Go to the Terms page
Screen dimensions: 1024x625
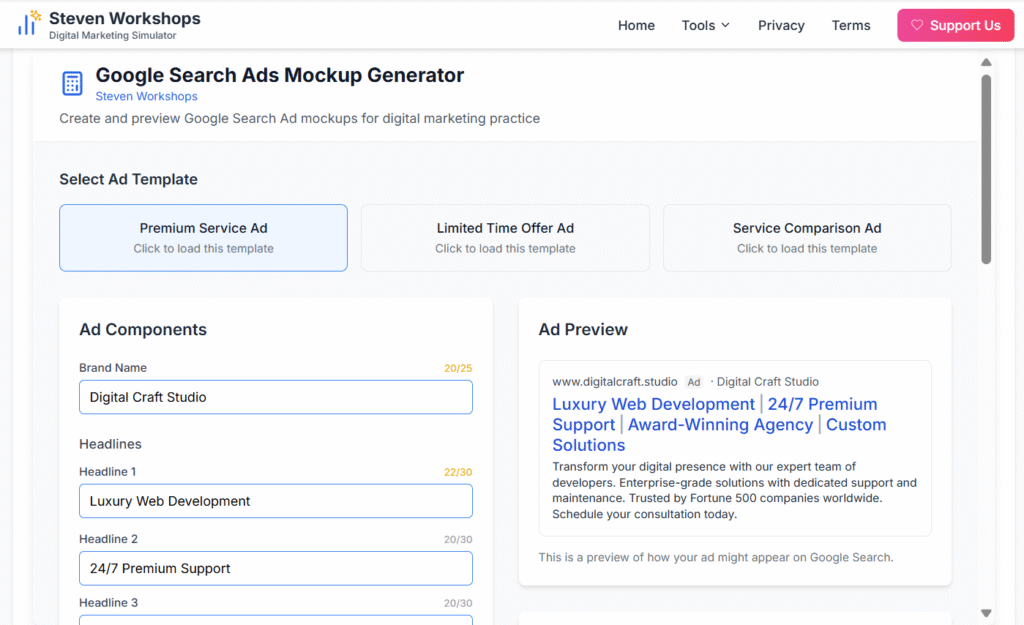click(x=850, y=25)
